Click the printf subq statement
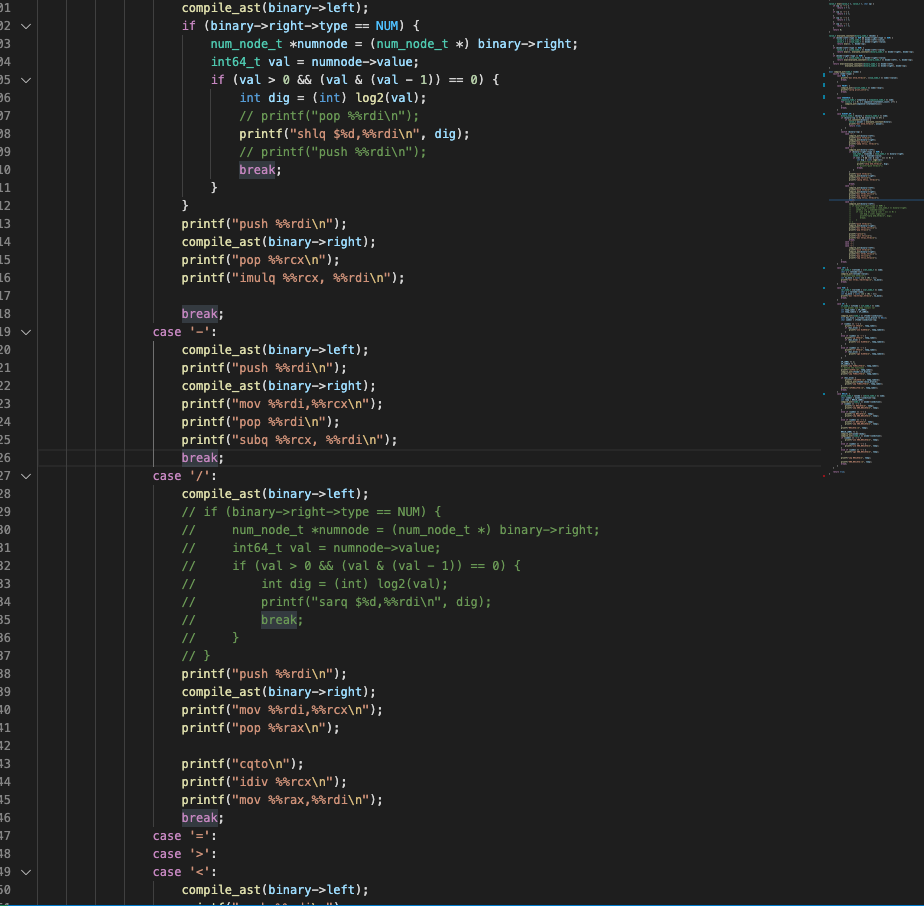 click(288, 440)
